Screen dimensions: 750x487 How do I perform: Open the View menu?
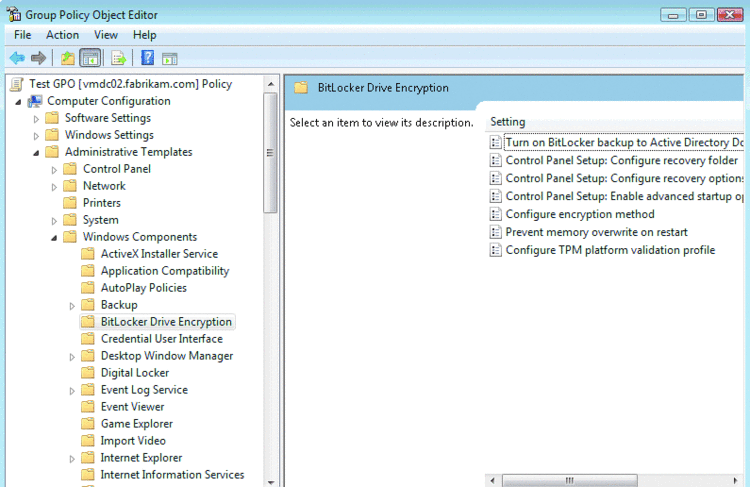[x=106, y=35]
